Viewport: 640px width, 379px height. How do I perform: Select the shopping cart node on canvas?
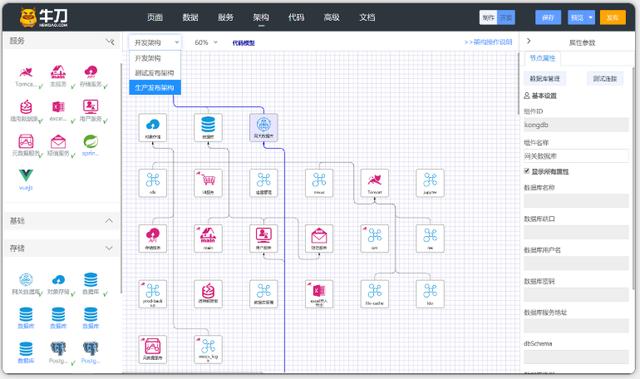pos(208,183)
